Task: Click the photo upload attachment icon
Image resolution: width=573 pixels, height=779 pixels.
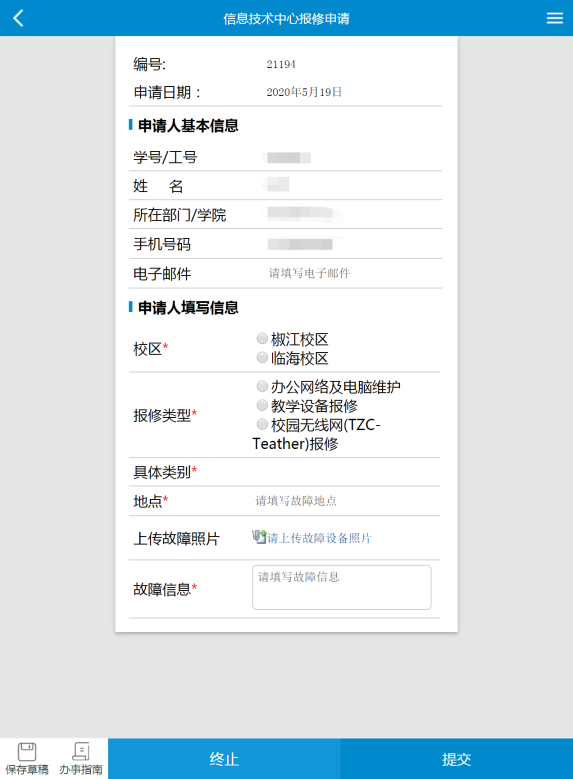Action: click(x=259, y=537)
